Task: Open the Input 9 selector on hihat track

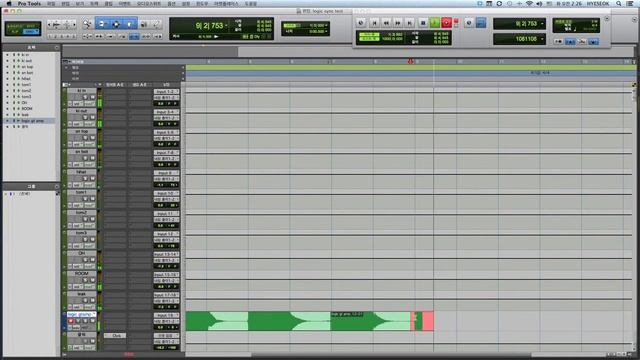Action: (166, 173)
